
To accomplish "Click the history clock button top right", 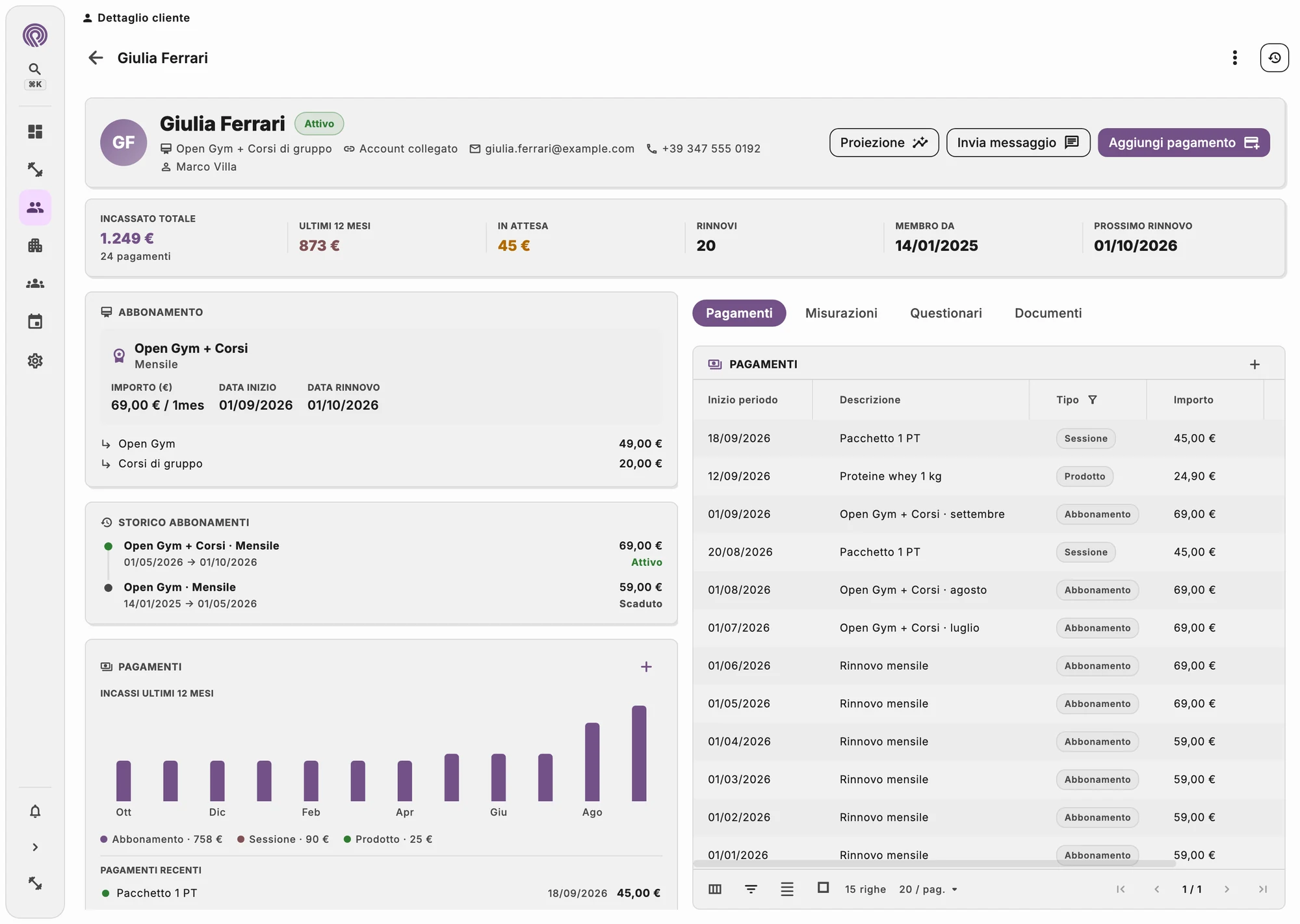I will click(1274, 58).
